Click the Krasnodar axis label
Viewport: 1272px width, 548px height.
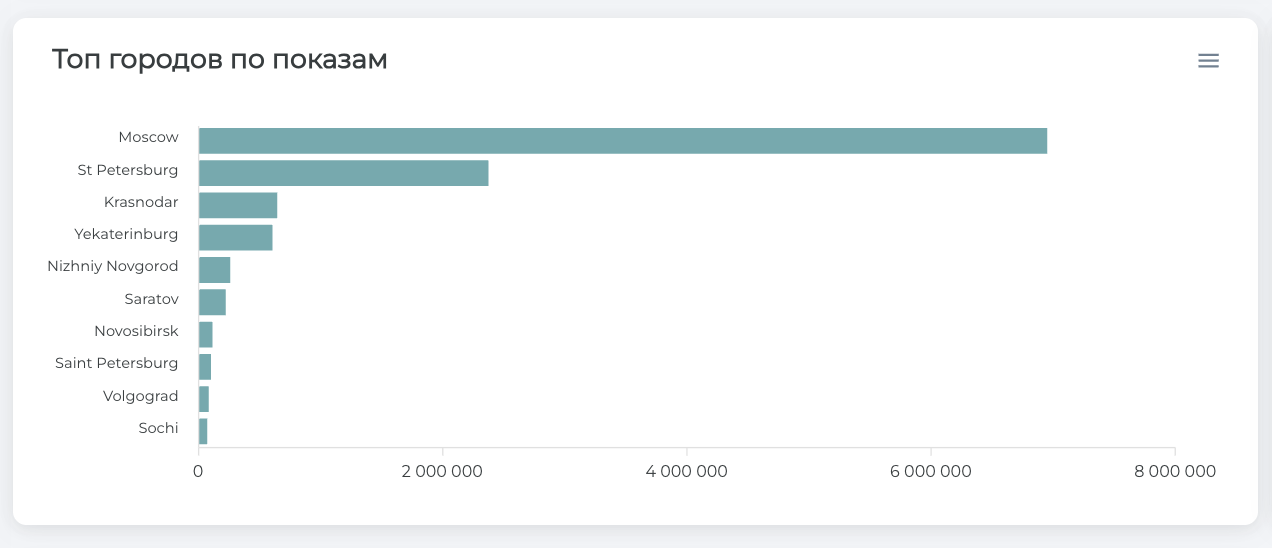(141, 202)
